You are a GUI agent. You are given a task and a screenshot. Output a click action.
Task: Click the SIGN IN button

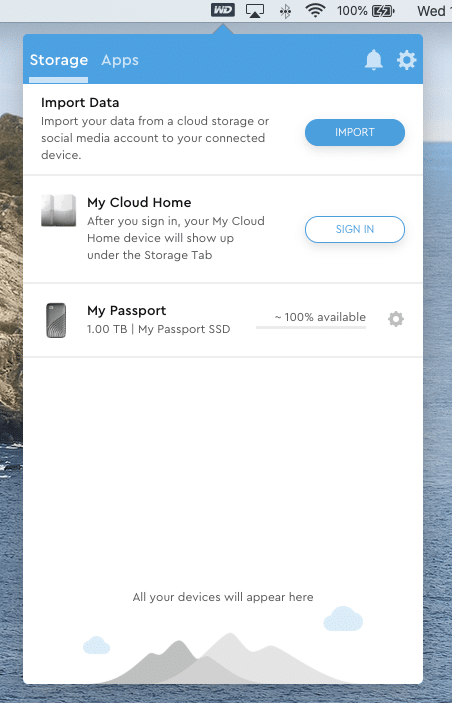[355, 229]
